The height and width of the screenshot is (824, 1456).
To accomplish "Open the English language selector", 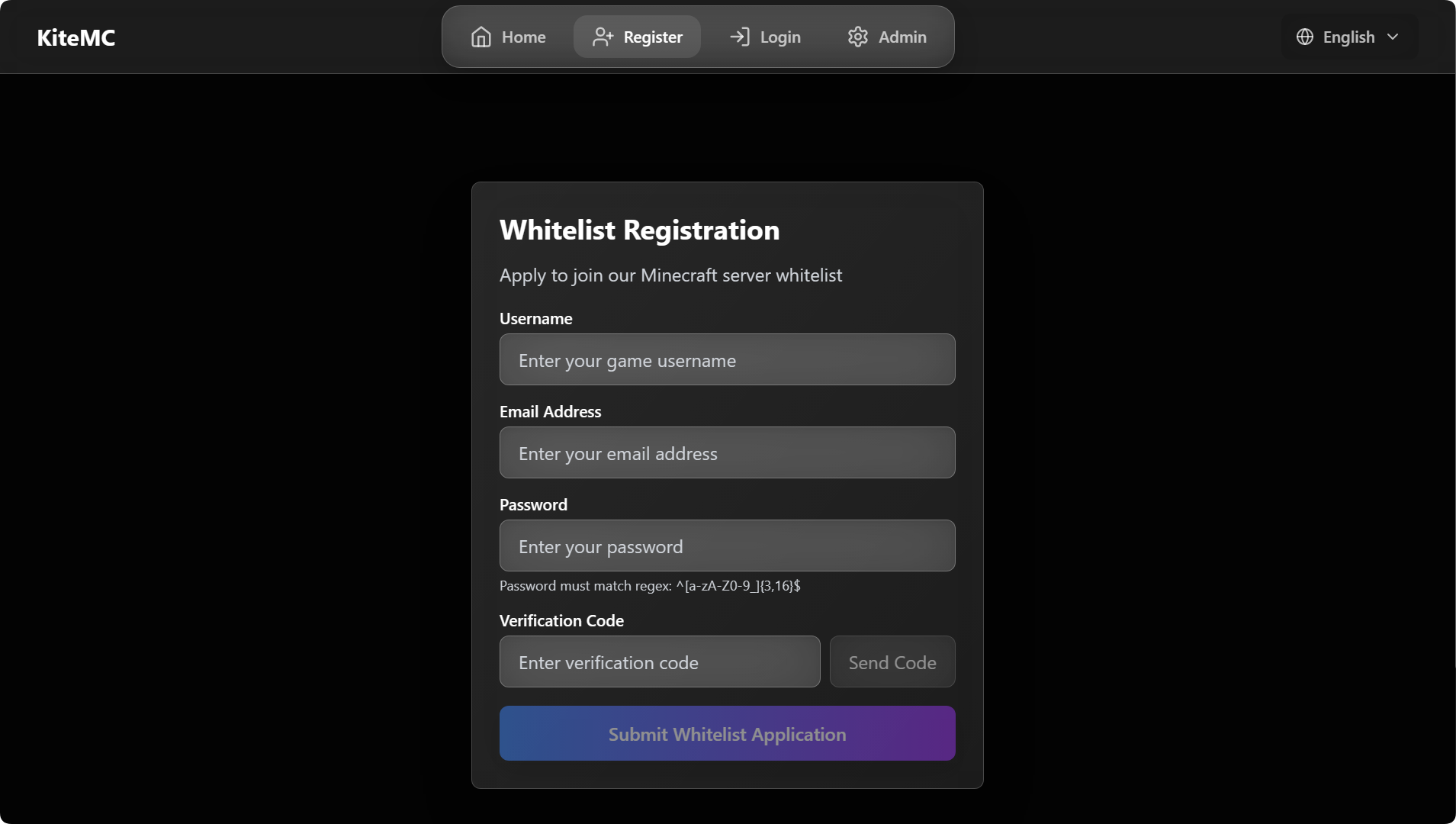I will point(1348,37).
